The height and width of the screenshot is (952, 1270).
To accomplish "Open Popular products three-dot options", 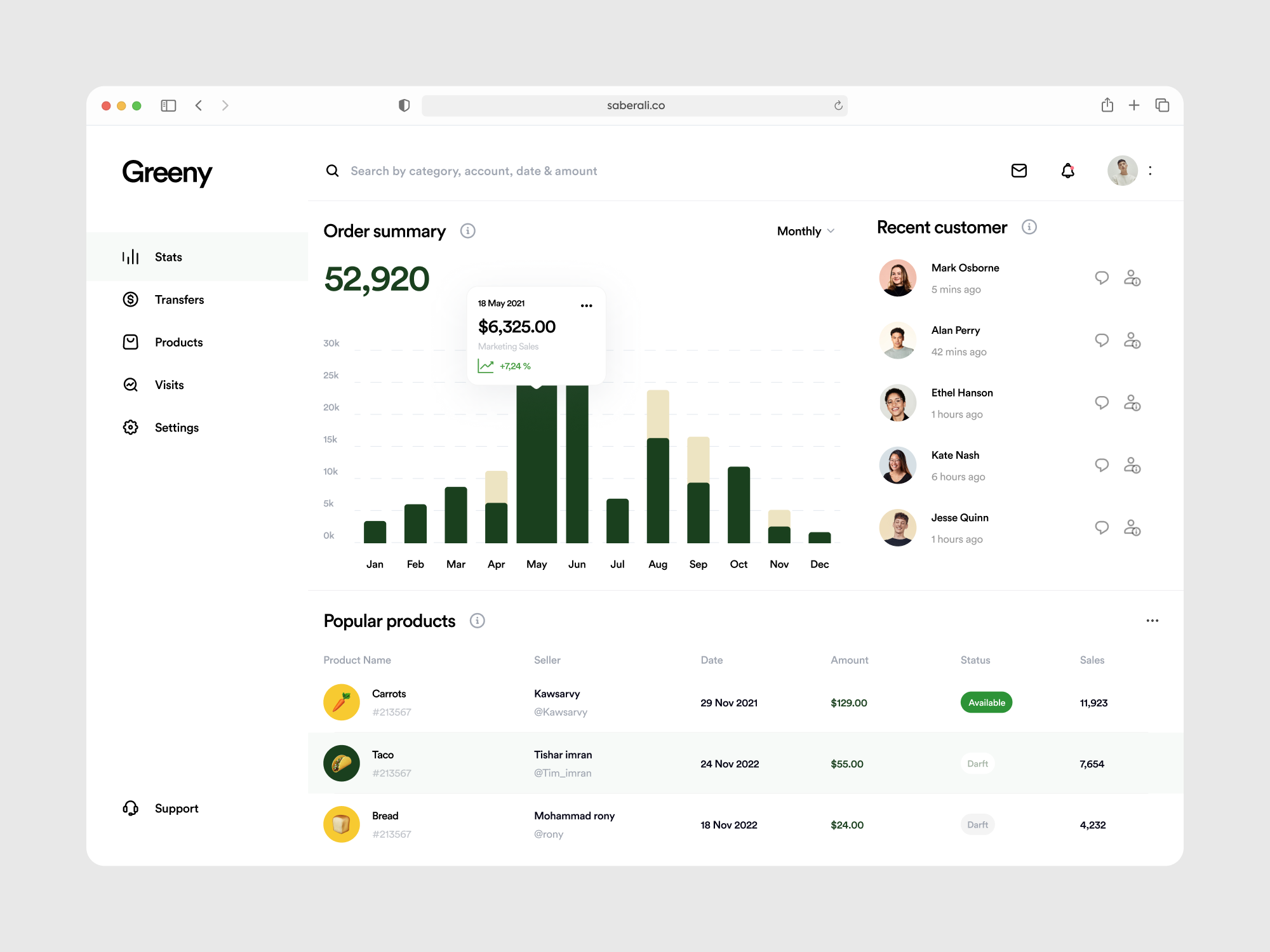I will point(1153,621).
